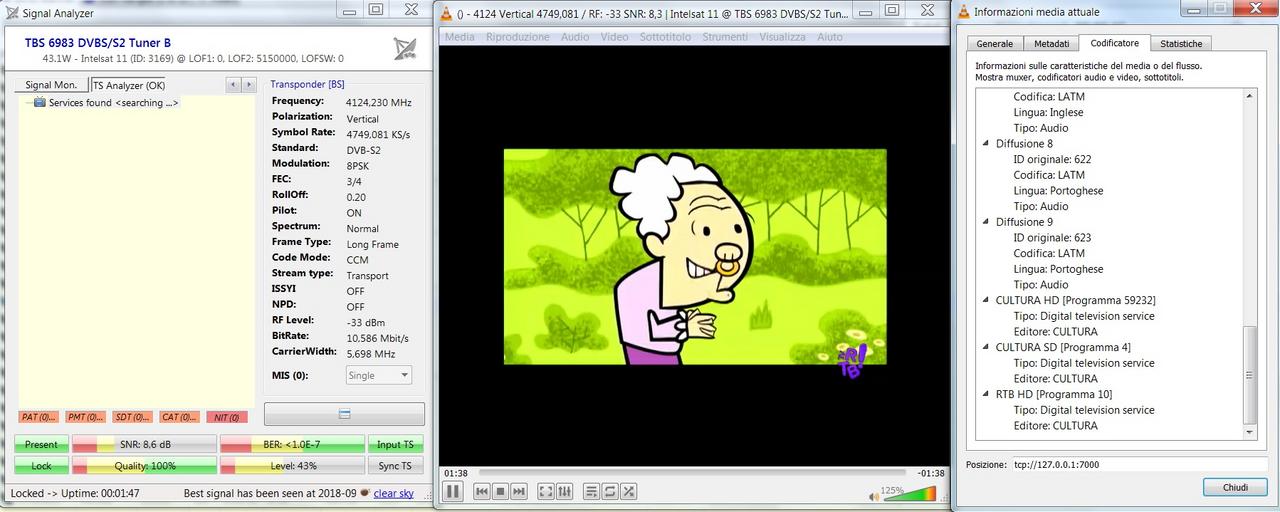
Task: Open the MIS (0) Single dropdown
Action: [379, 375]
